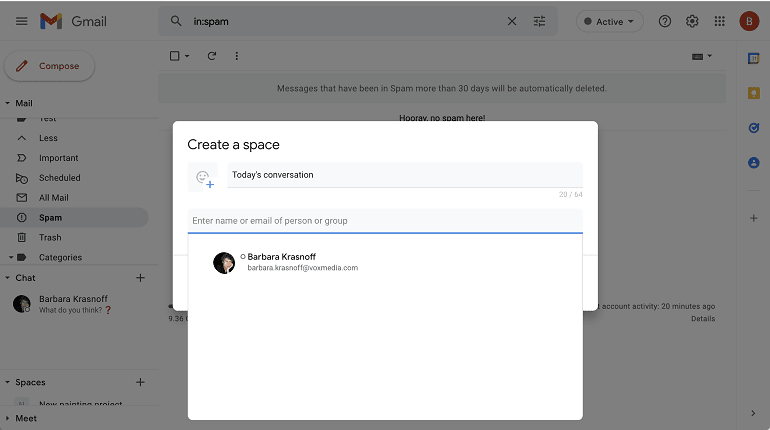The image size is (770, 430).
Task: Open the main menu hamburger icon
Action: coord(21,21)
